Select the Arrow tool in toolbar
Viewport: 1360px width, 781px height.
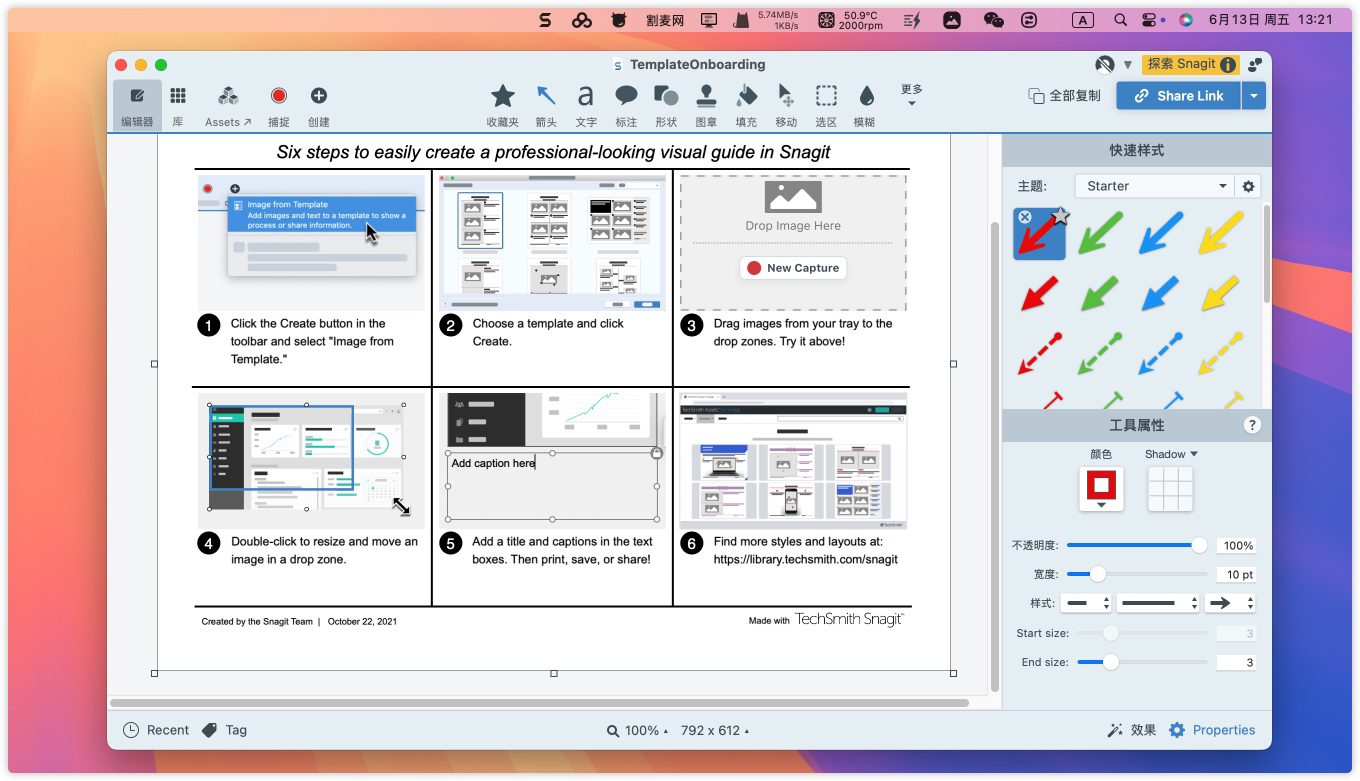pyautogui.click(x=546, y=104)
